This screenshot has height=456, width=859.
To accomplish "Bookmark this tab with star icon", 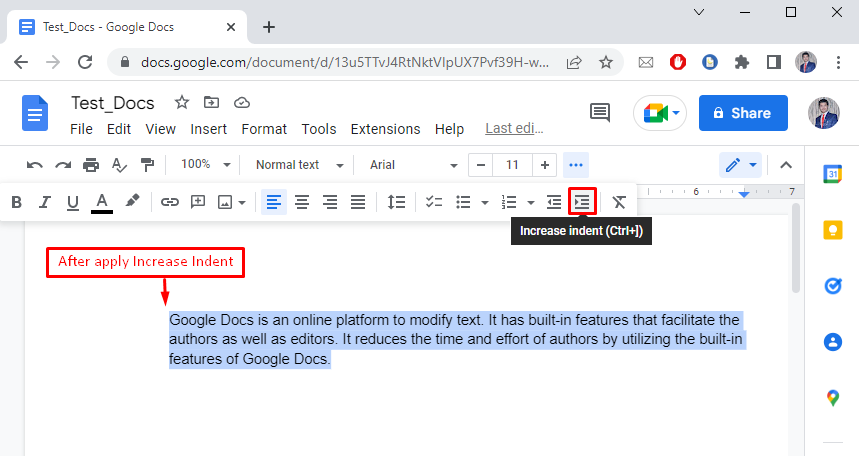I will pos(605,62).
